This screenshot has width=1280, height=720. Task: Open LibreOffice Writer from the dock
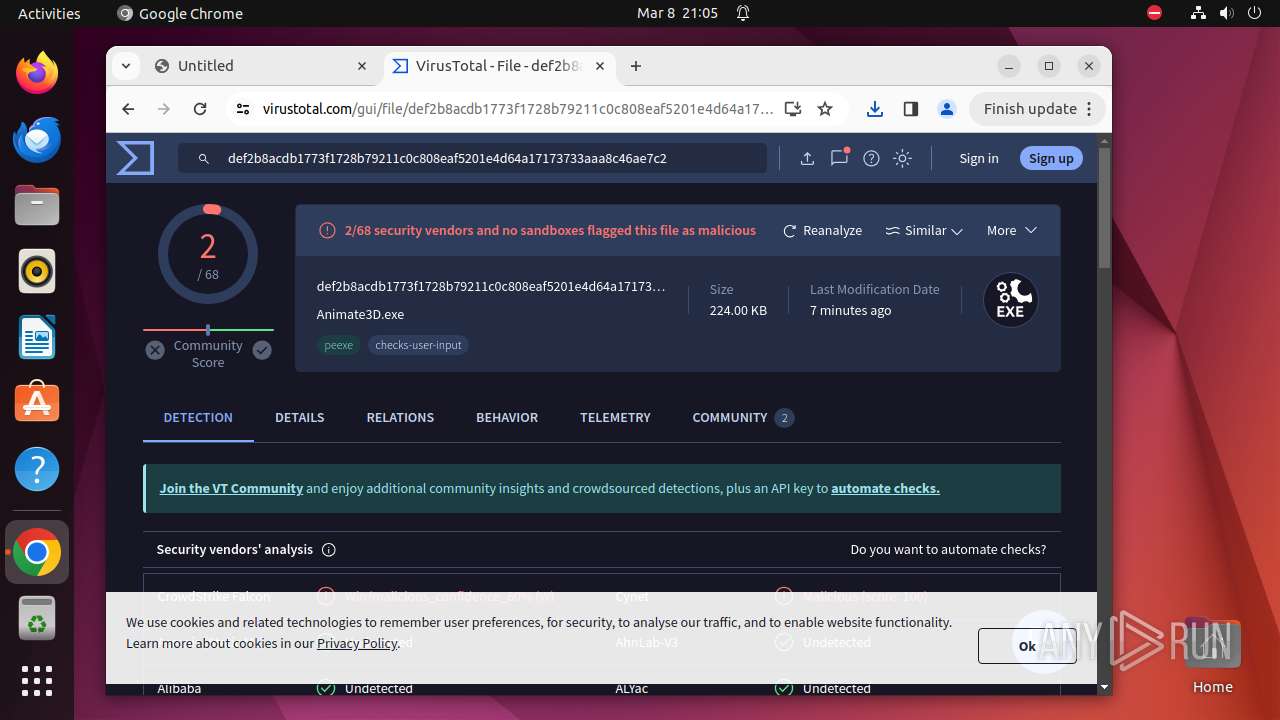coord(37,337)
